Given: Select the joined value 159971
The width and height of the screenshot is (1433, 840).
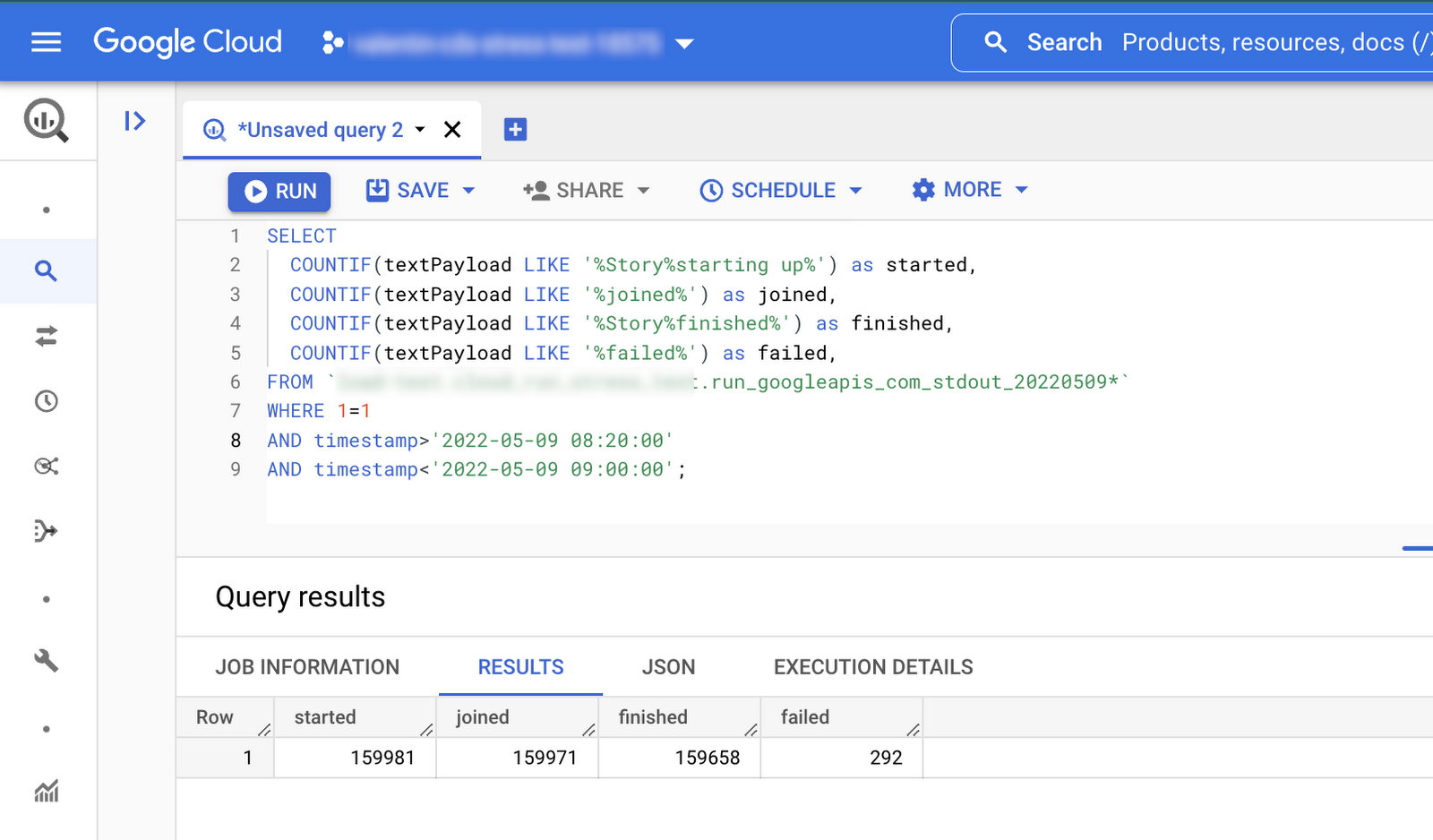Looking at the screenshot, I should [545, 758].
